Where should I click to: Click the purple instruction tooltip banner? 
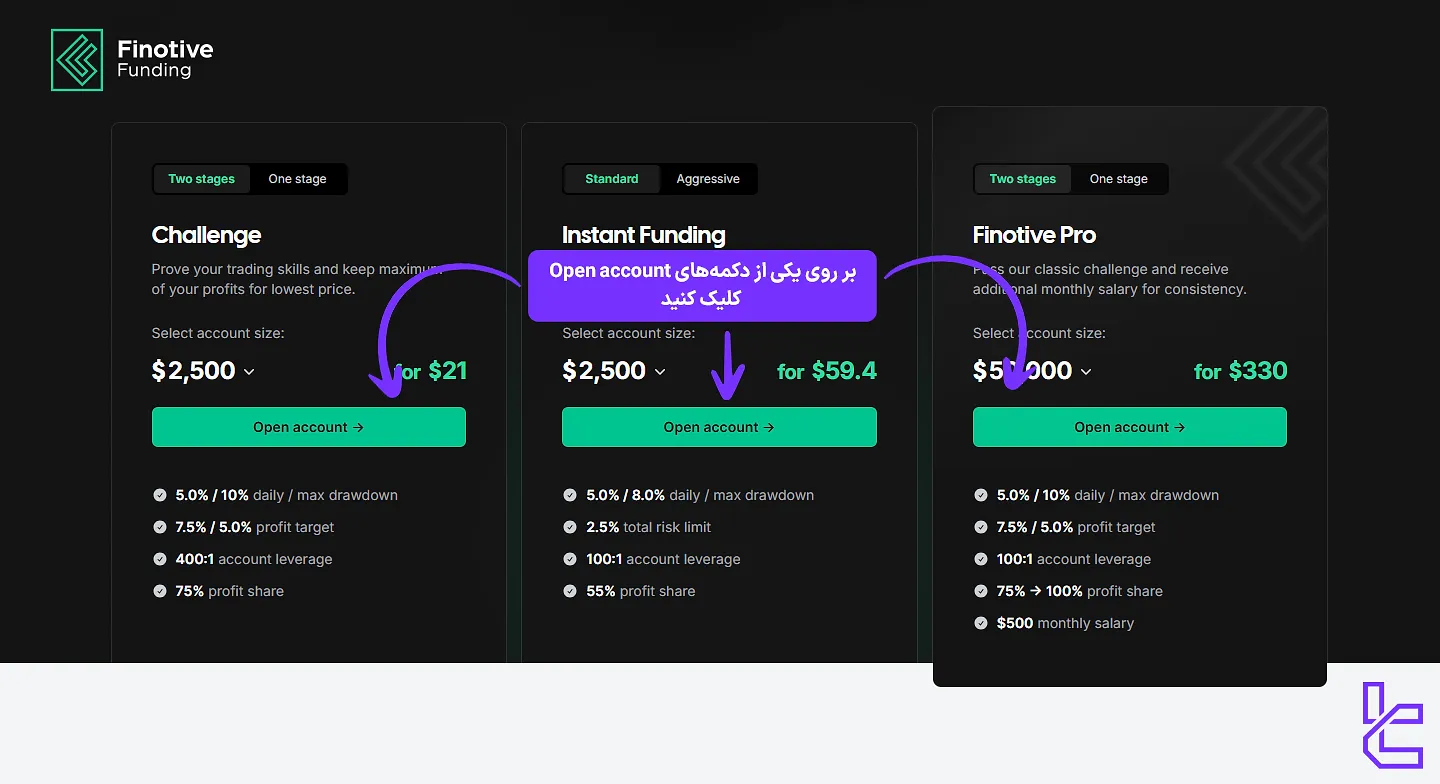(701, 286)
